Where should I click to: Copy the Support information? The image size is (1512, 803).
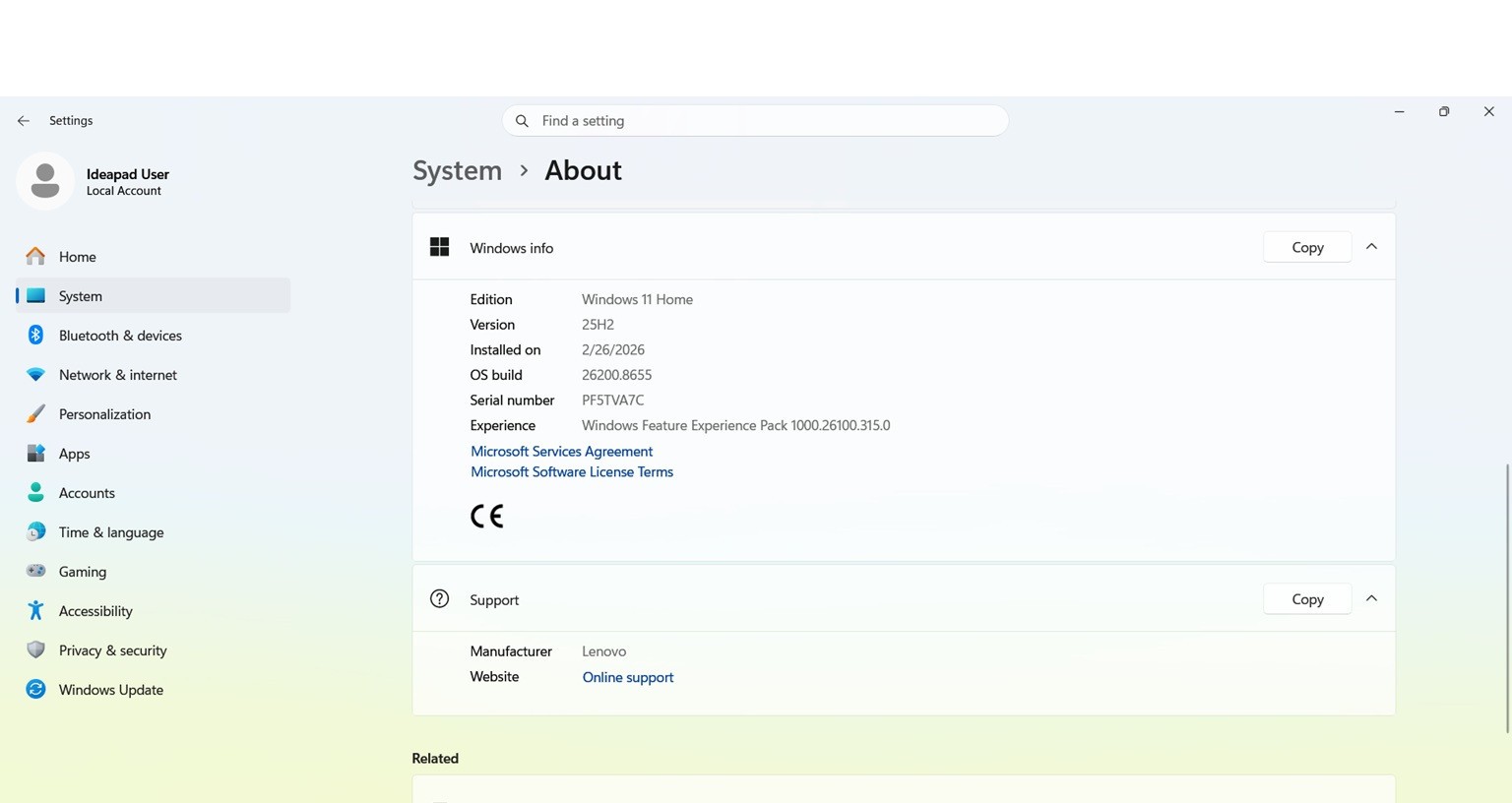click(1307, 598)
